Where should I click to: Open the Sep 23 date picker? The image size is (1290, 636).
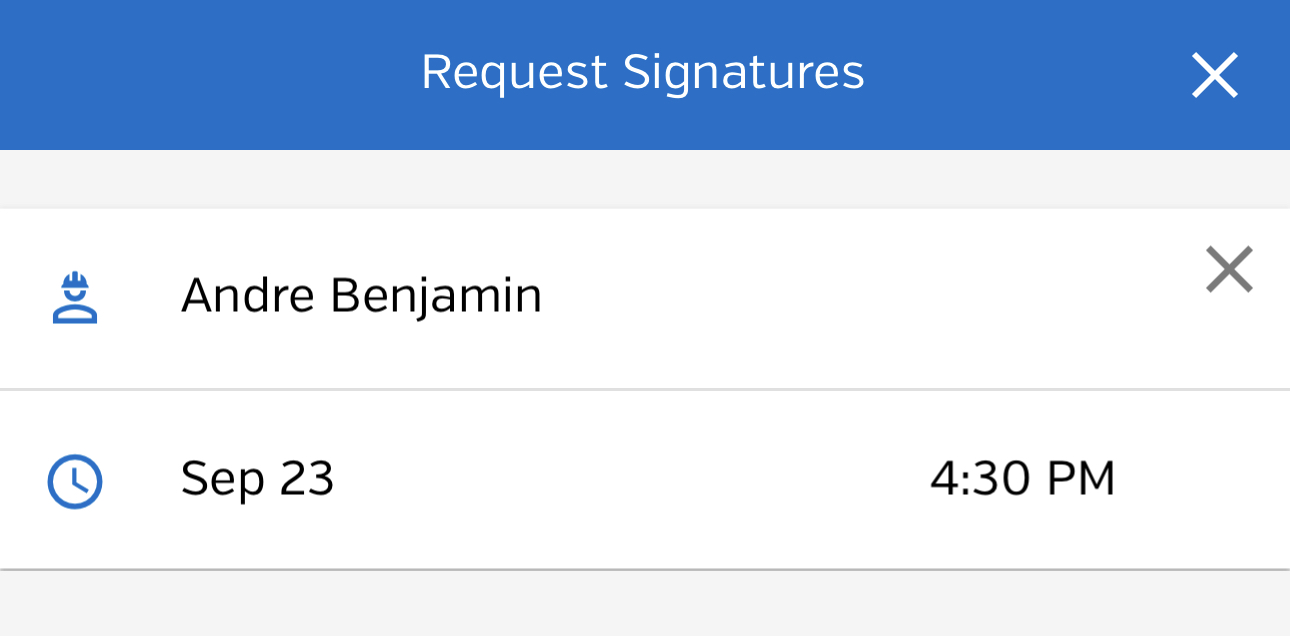point(257,479)
